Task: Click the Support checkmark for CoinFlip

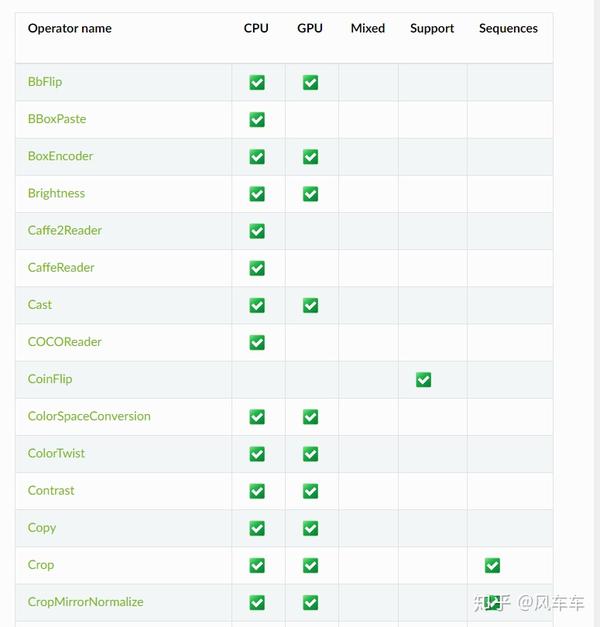Action: coord(423,380)
